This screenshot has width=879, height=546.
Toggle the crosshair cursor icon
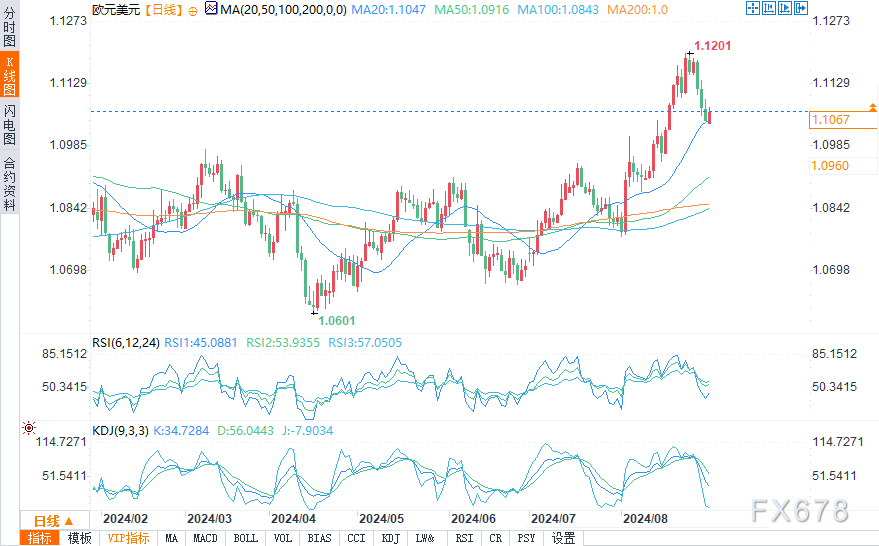(x=753, y=8)
